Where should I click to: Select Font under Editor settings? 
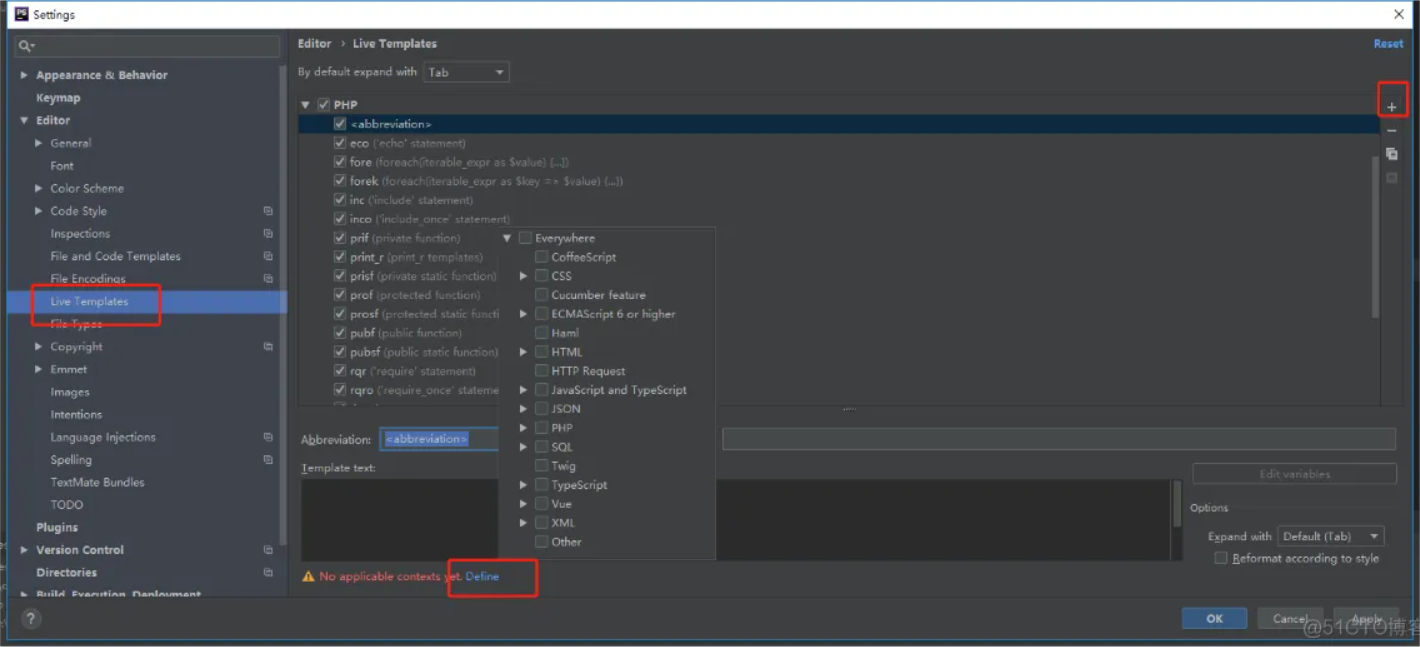coord(62,166)
